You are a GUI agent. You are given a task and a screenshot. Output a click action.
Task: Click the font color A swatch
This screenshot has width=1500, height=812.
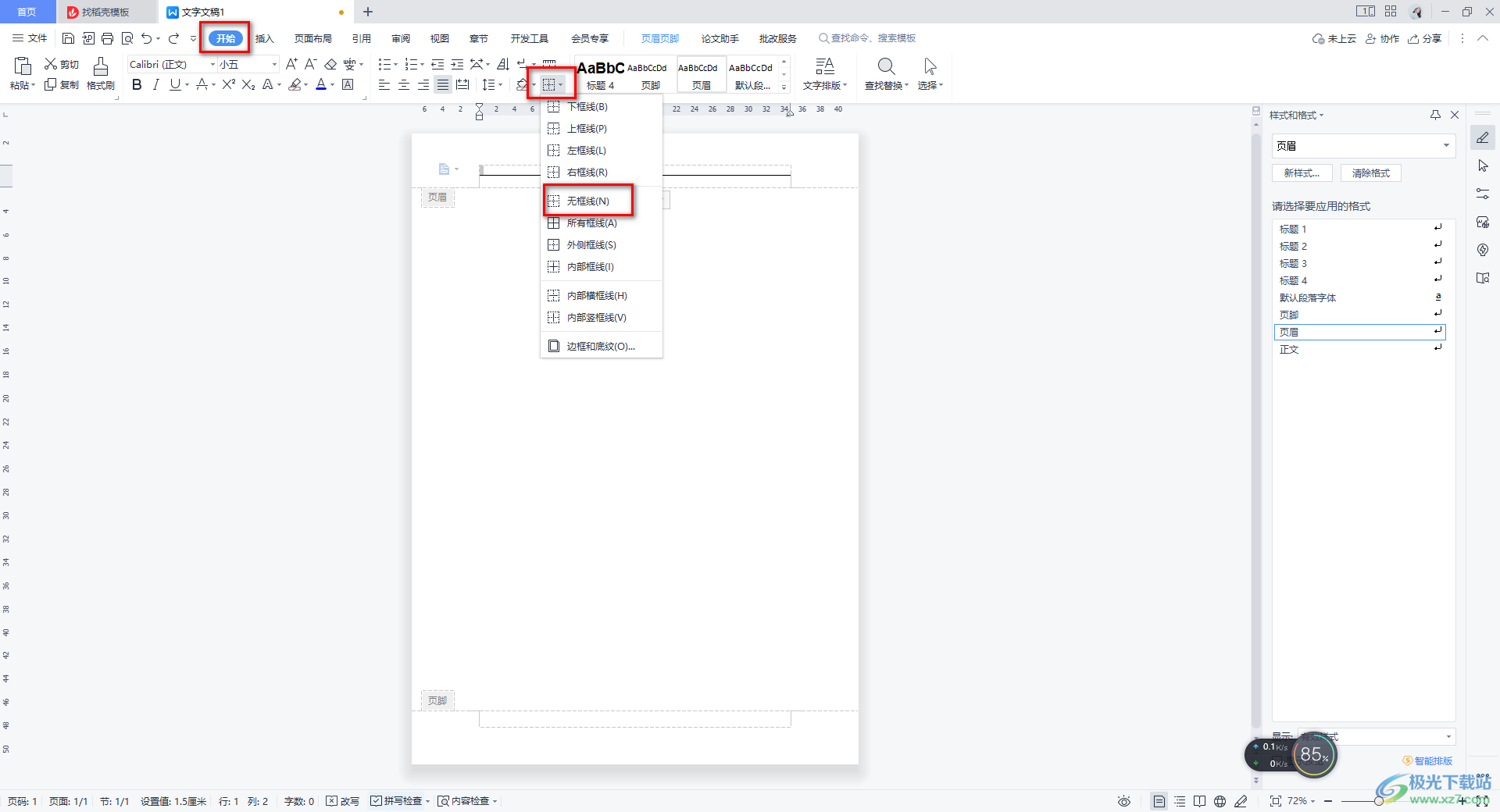(x=321, y=84)
